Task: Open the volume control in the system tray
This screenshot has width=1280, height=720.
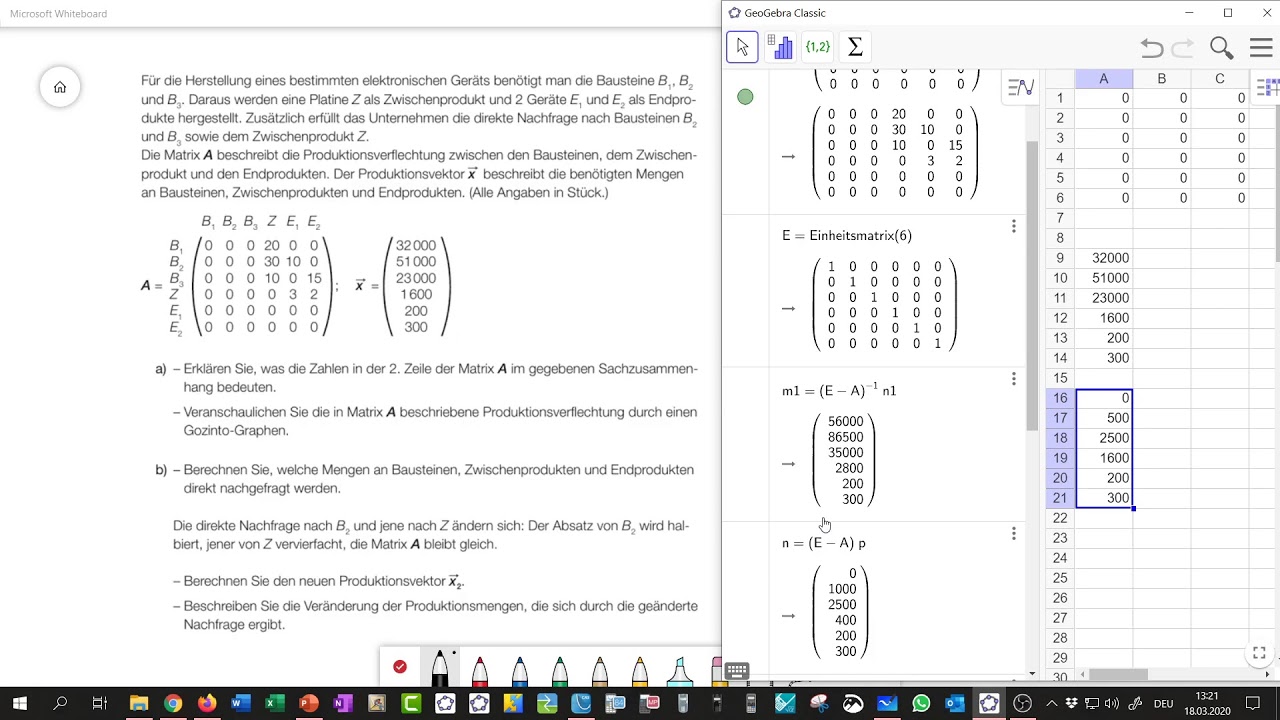Action: click(1113, 704)
